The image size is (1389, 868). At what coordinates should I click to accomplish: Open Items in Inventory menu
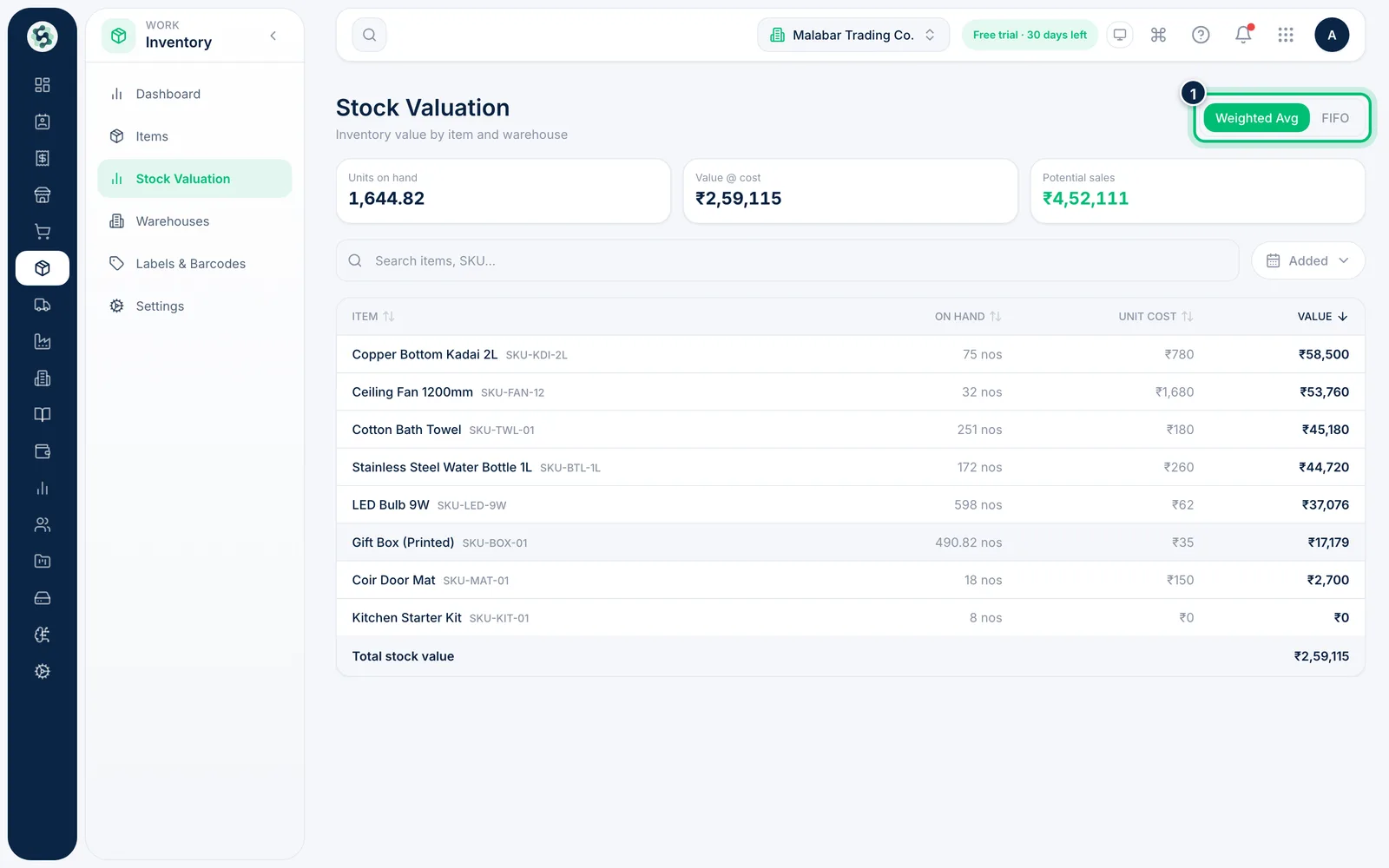[x=194, y=136]
